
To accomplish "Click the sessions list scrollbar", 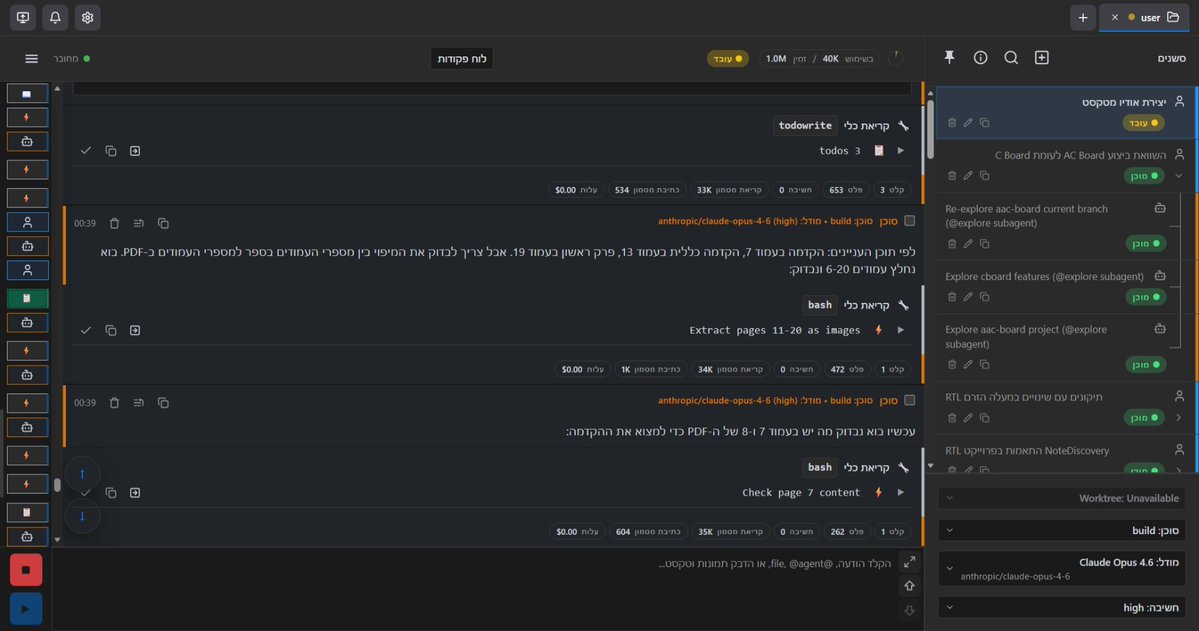I will pos(931,130).
